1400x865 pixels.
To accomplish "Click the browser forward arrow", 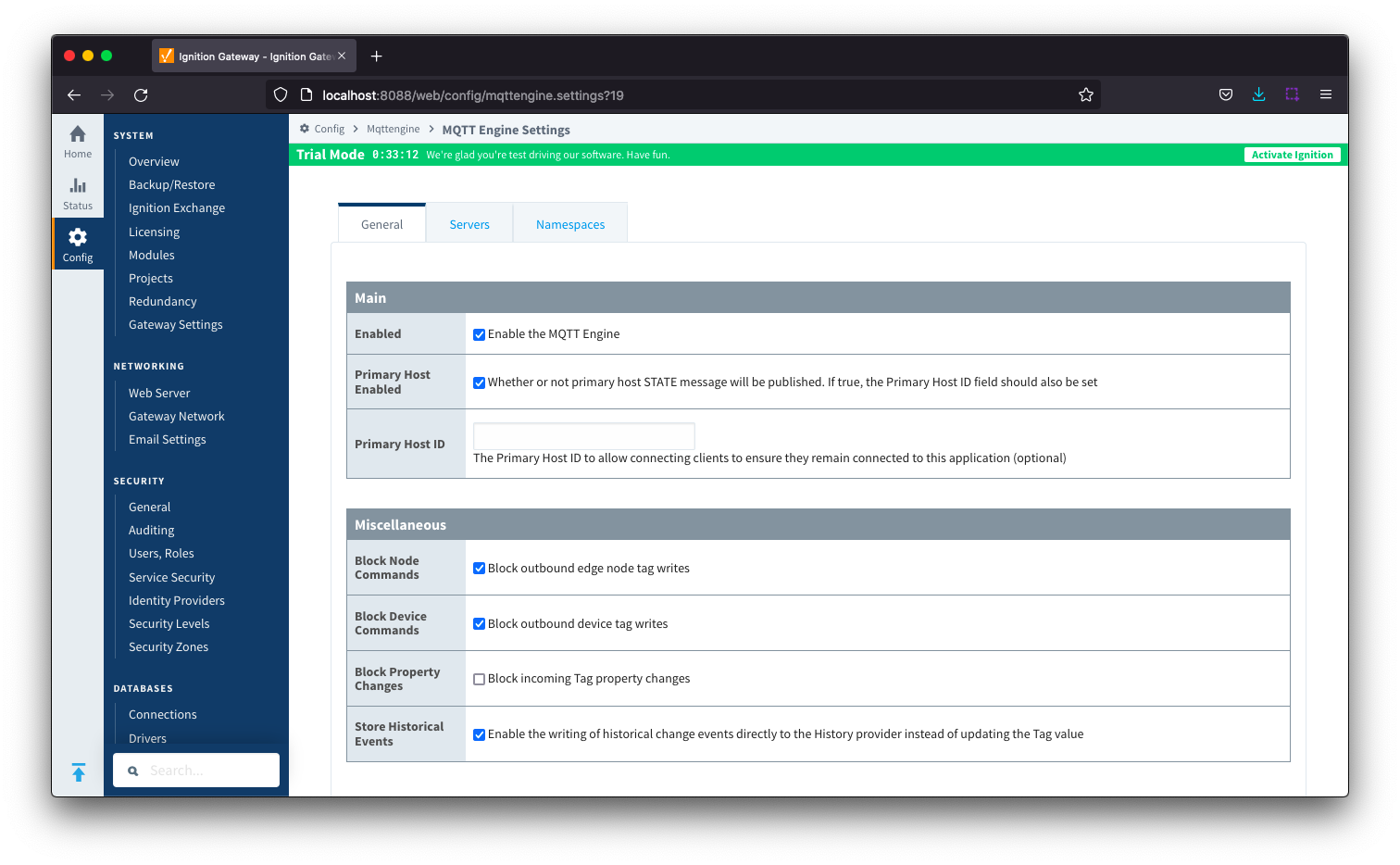I will pyautogui.click(x=107, y=94).
